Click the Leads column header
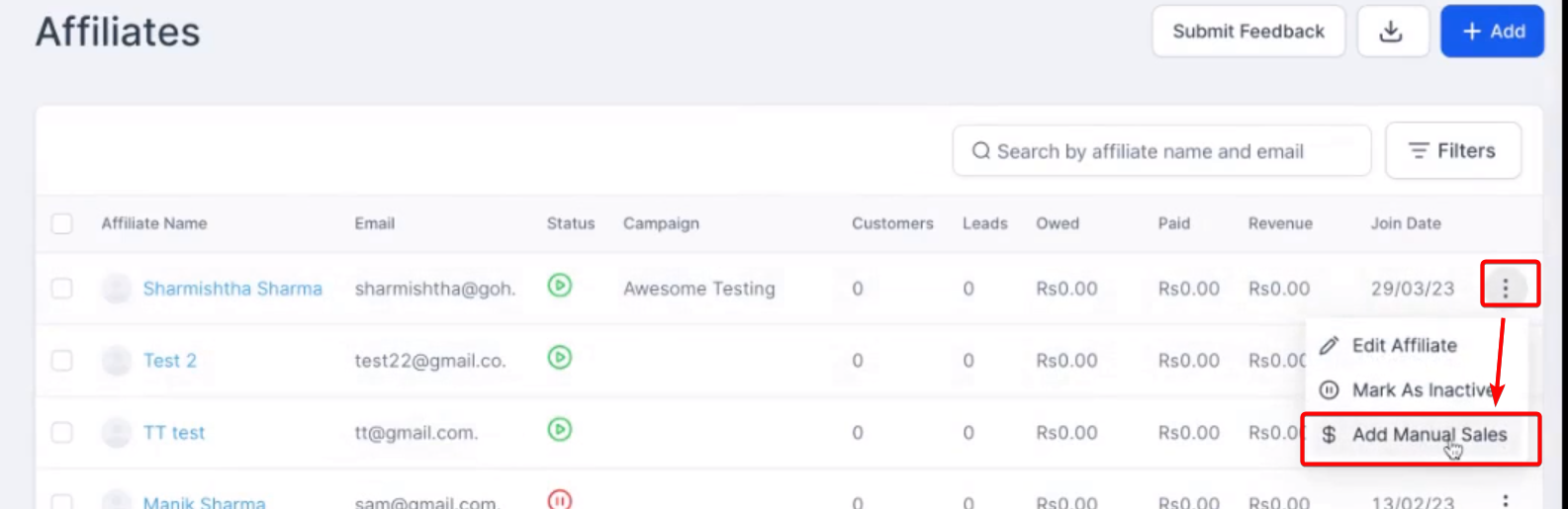1568x509 pixels. point(985,223)
